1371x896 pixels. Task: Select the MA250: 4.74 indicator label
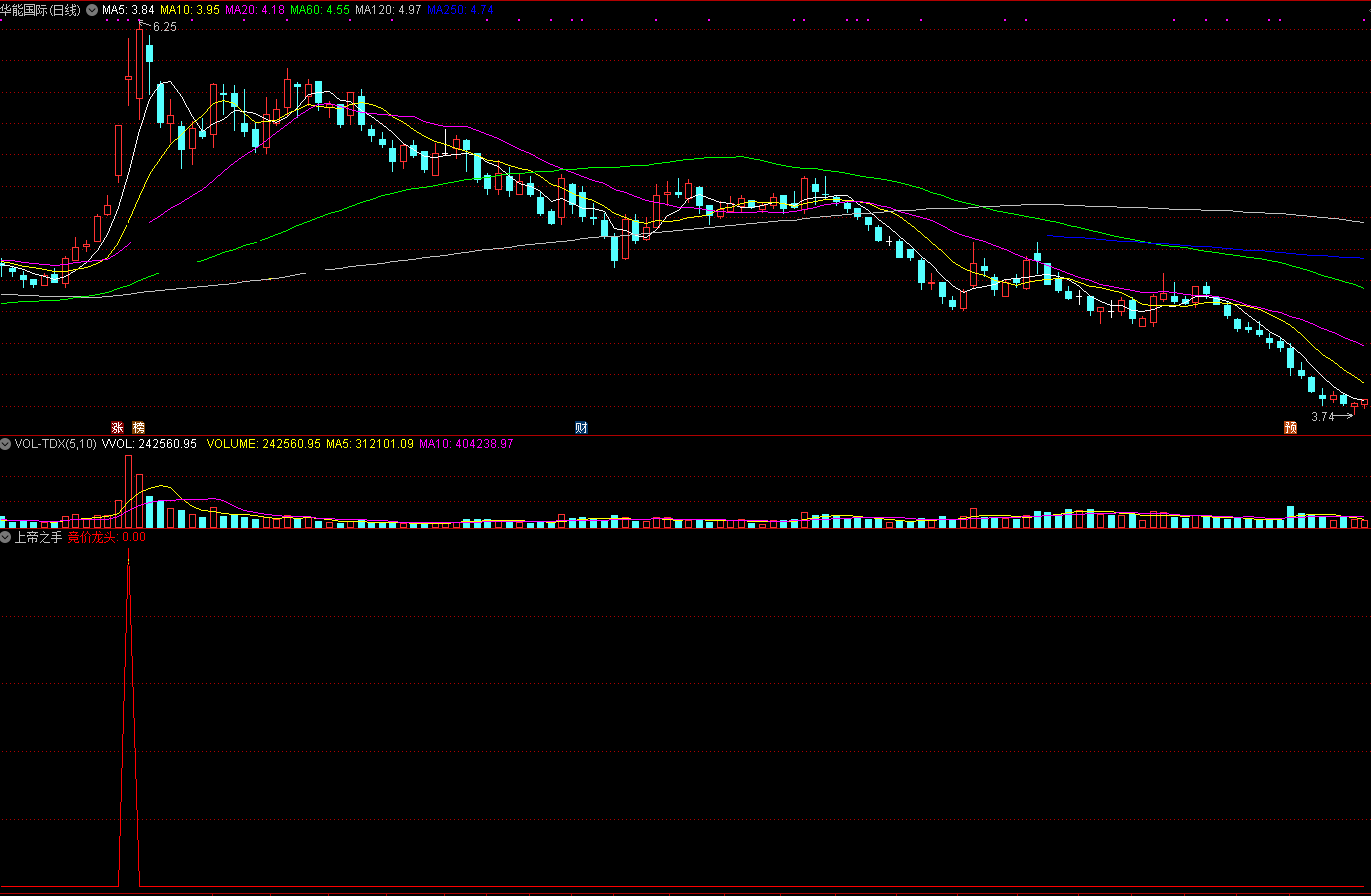point(460,9)
